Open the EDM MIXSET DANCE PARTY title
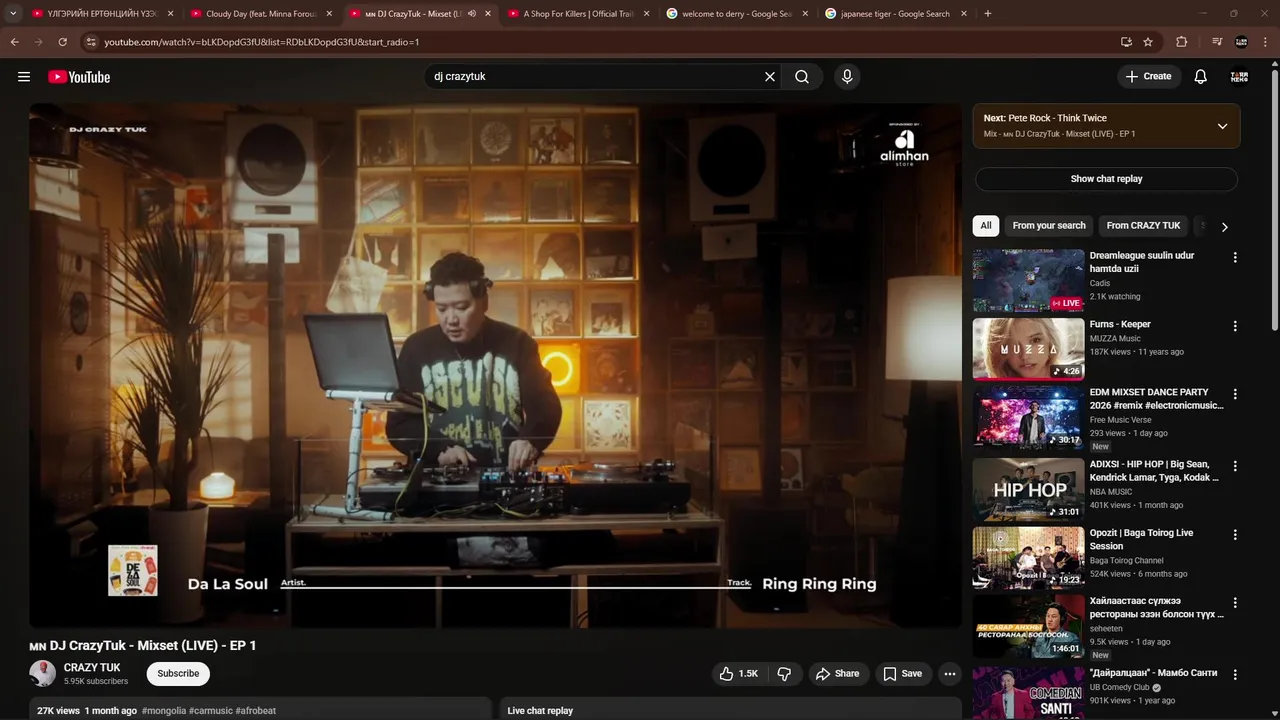The height and width of the screenshot is (720, 1280). tap(1156, 399)
